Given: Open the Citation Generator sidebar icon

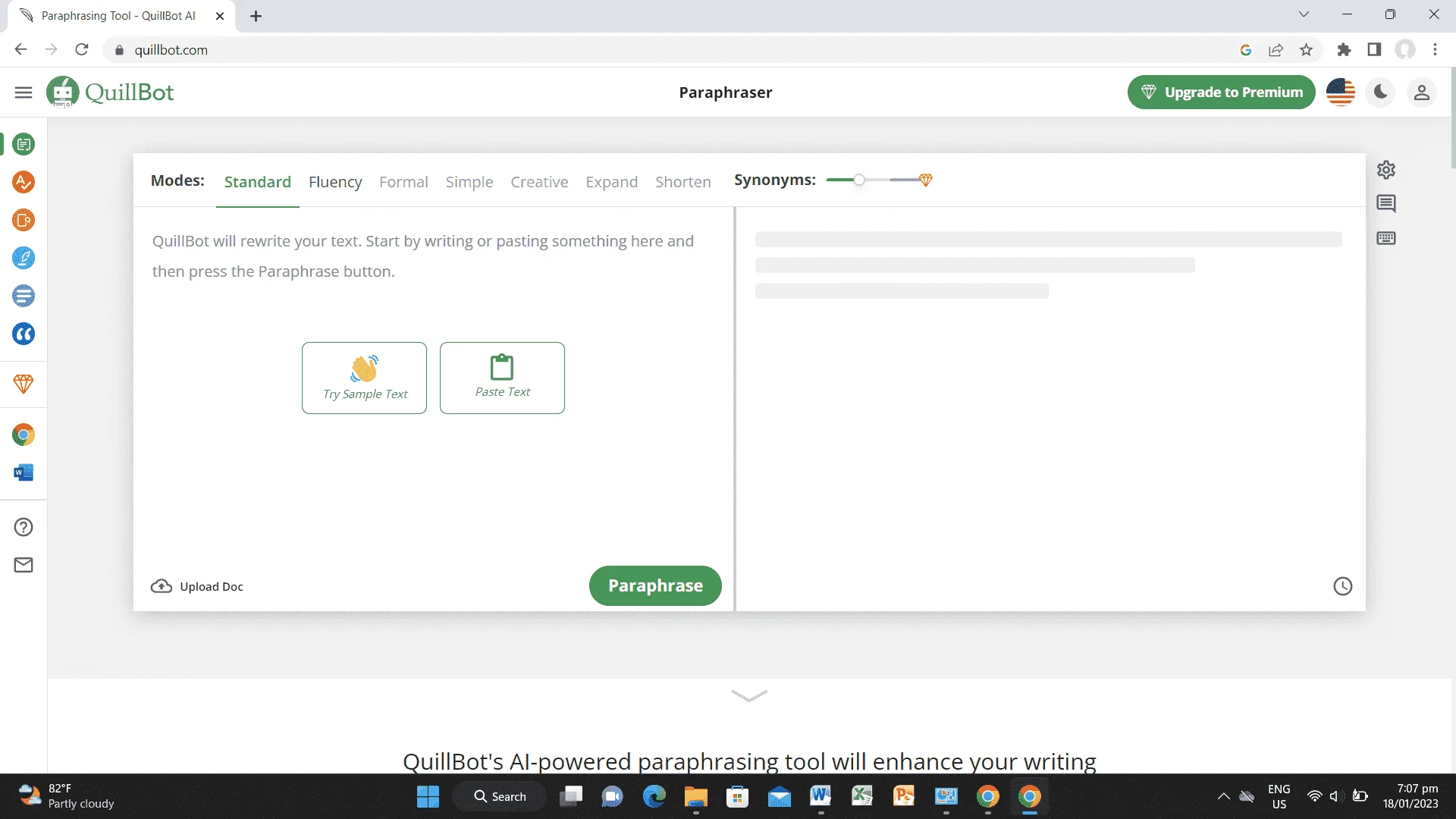Looking at the screenshot, I should 24,334.
